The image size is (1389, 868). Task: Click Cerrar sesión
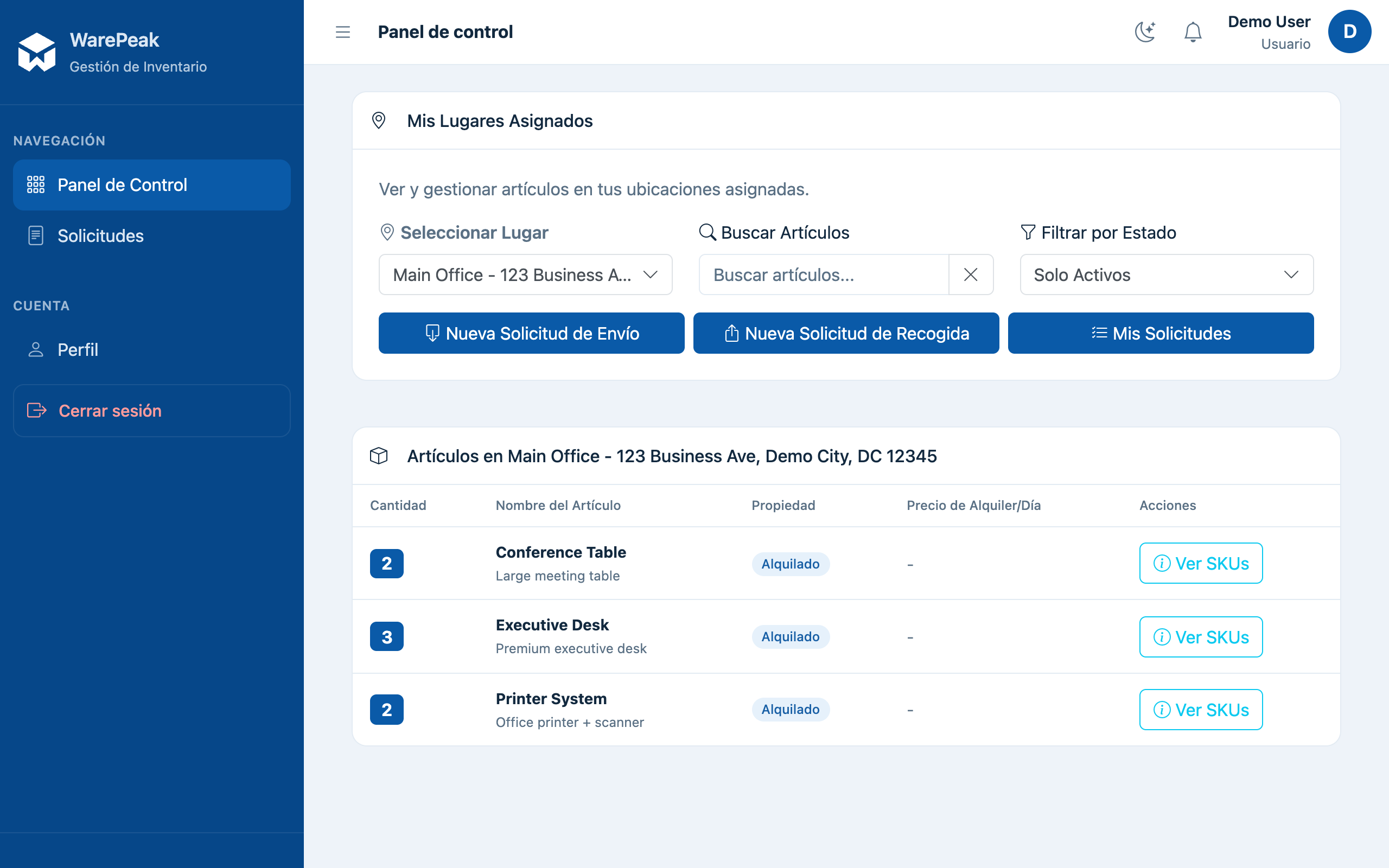(x=151, y=411)
